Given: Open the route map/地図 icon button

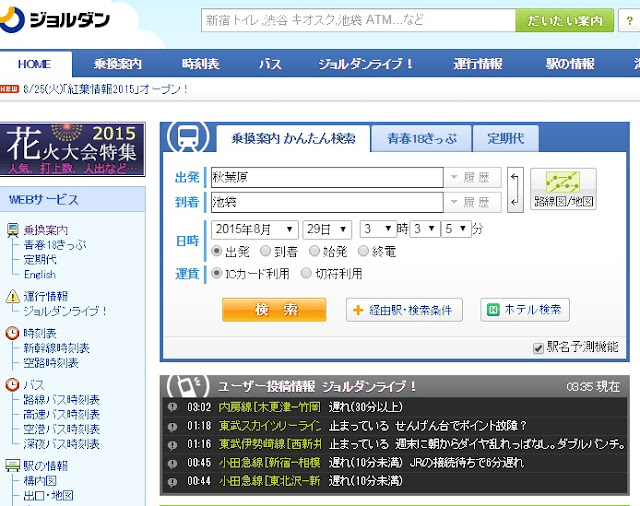Looking at the screenshot, I should (x=563, y=189).
